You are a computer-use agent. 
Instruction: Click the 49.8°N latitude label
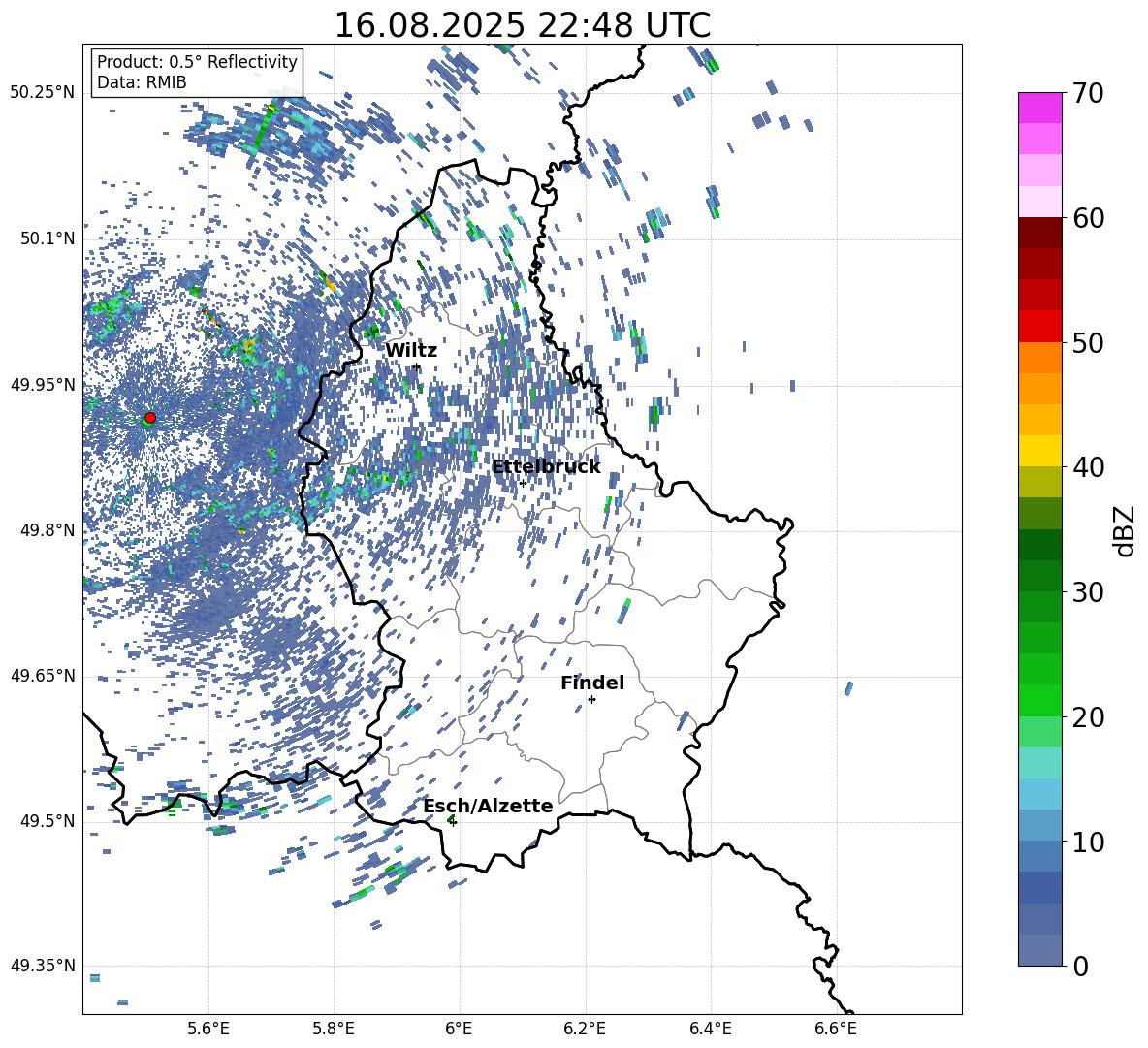(x=48, y=530)
